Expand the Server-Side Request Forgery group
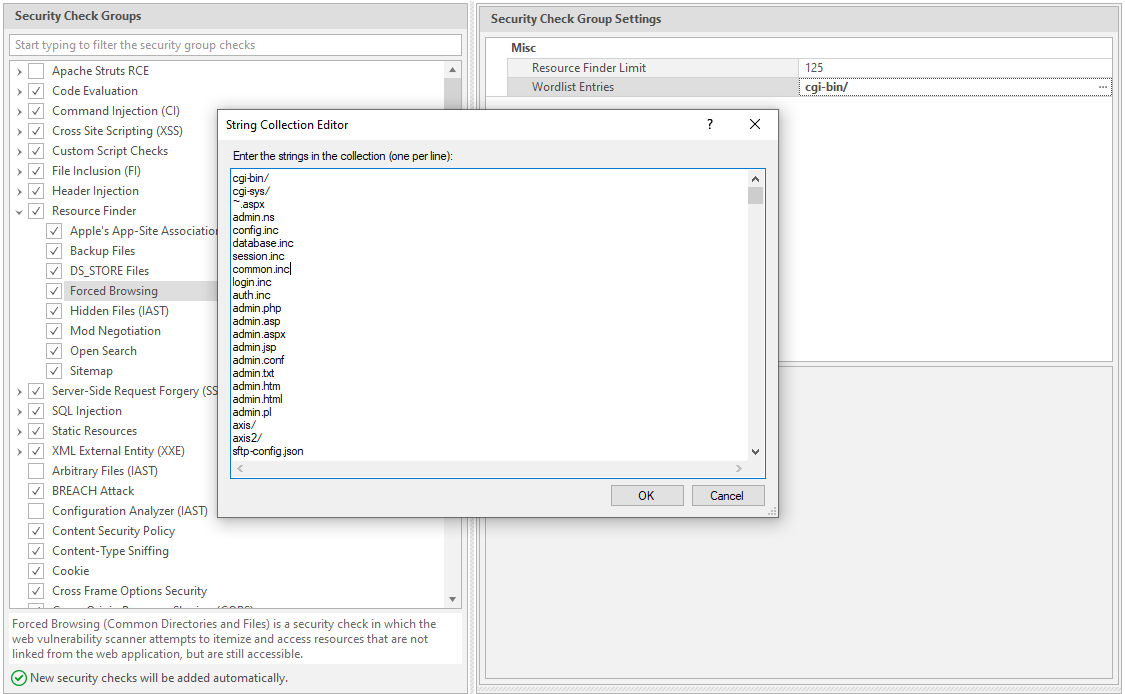Viewport: 1125px width, 694px height. 19,390
